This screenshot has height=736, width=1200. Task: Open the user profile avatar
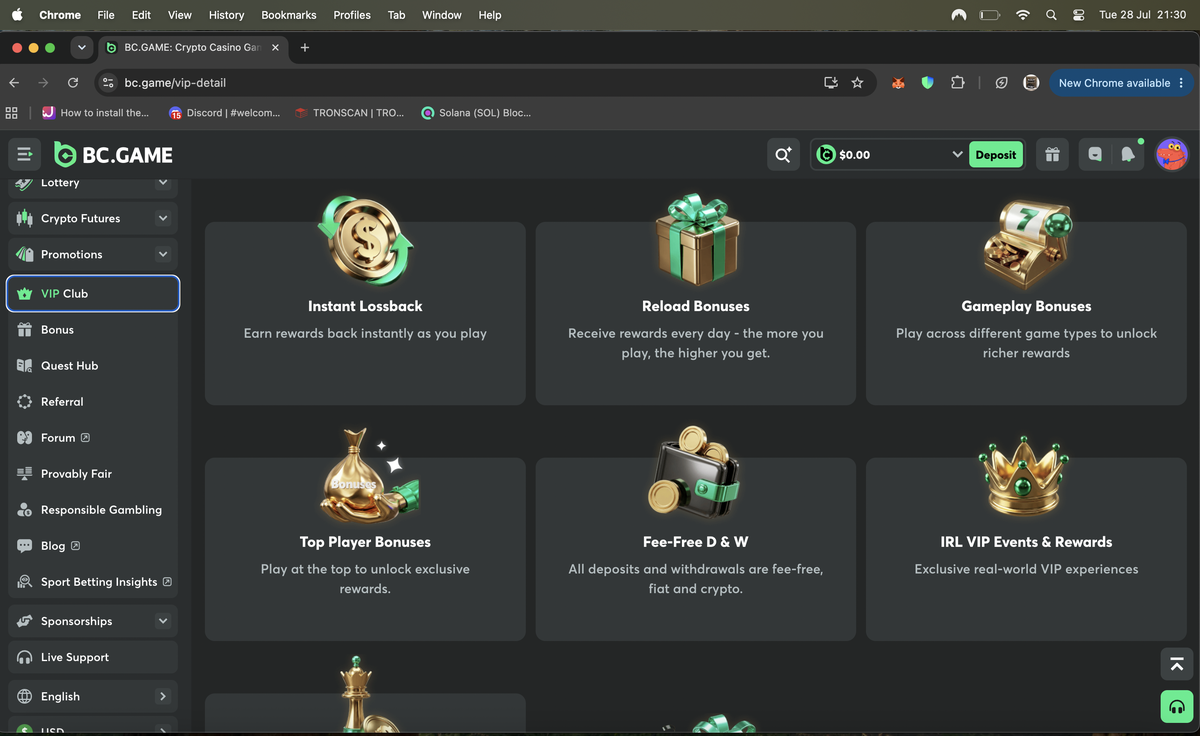pos(1172,155)
